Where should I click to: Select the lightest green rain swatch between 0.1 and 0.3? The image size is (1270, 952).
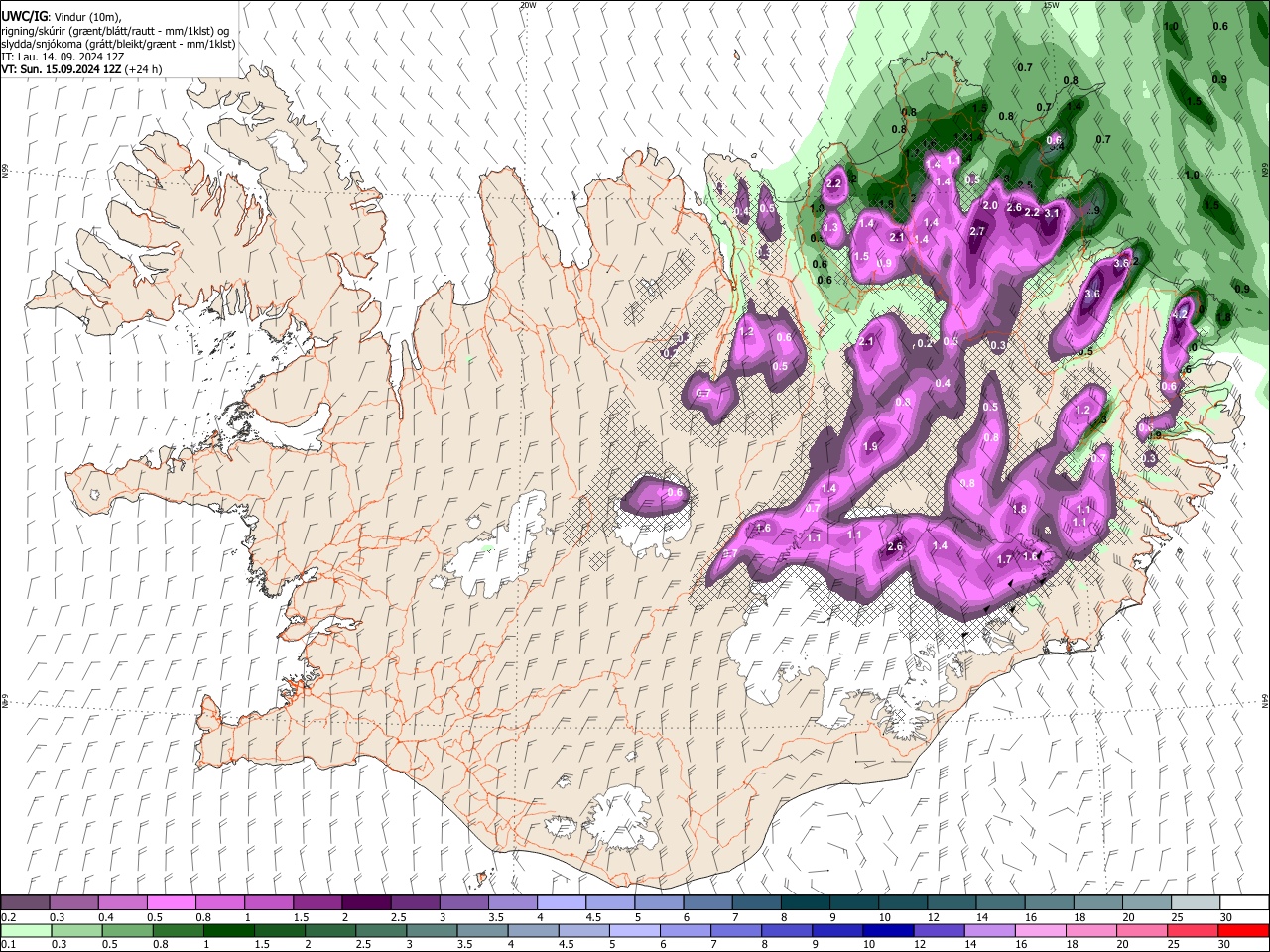[25, 930]
